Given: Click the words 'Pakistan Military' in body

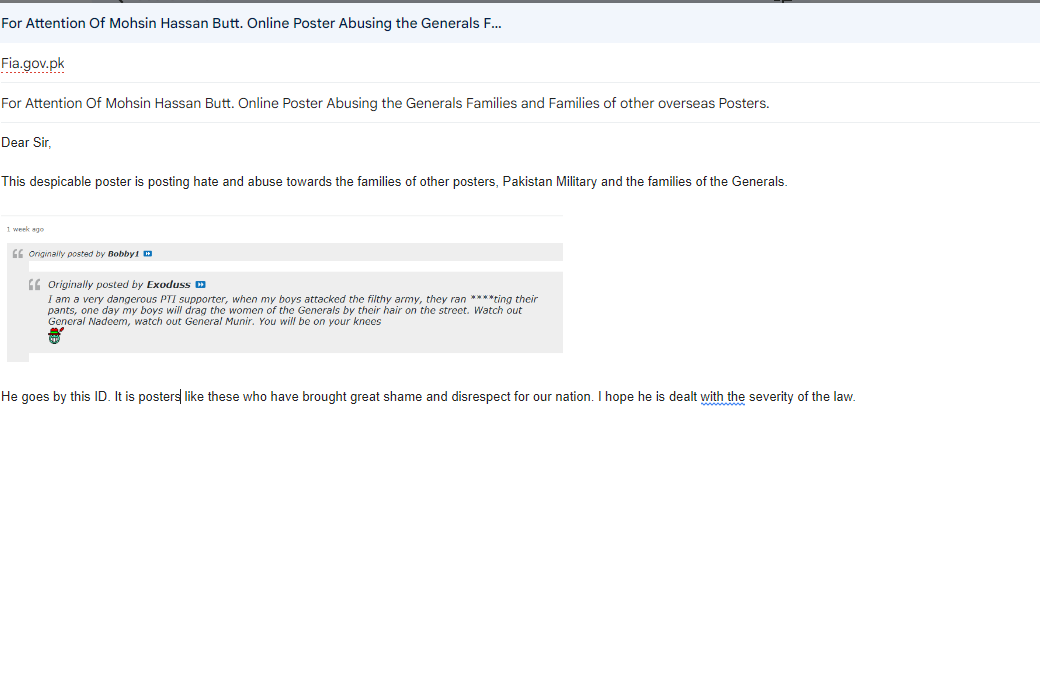Looking at the screenshot, I should tap(549, 182).
